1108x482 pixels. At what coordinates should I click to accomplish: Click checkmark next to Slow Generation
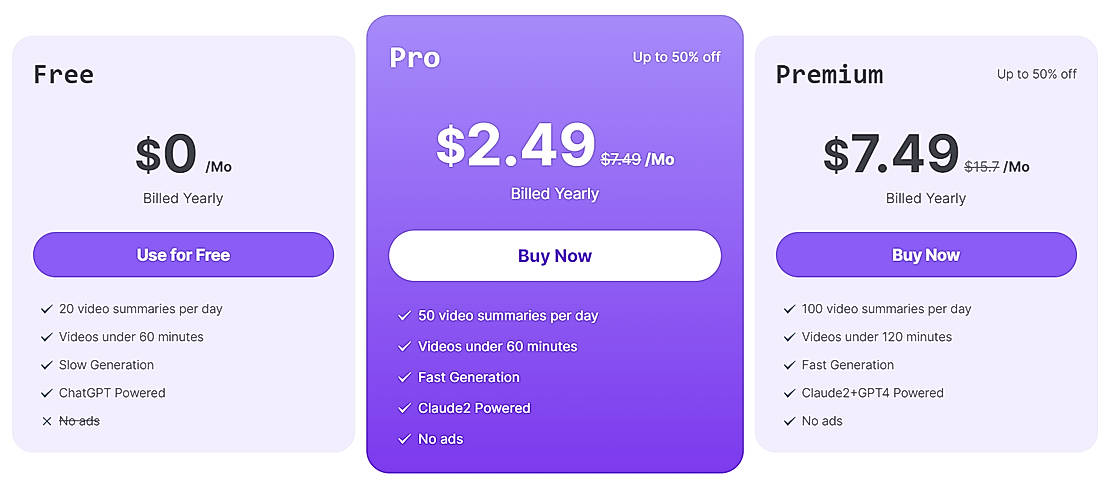tap(47, 365)
